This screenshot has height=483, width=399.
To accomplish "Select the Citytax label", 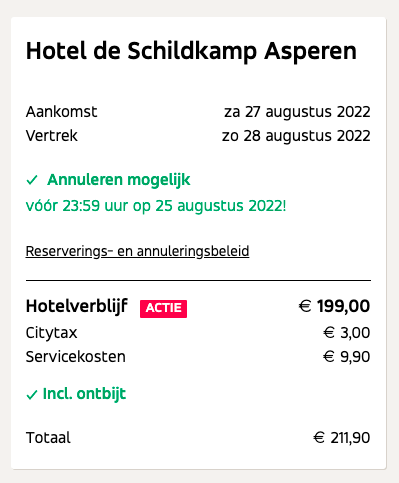I will (52, 333).
